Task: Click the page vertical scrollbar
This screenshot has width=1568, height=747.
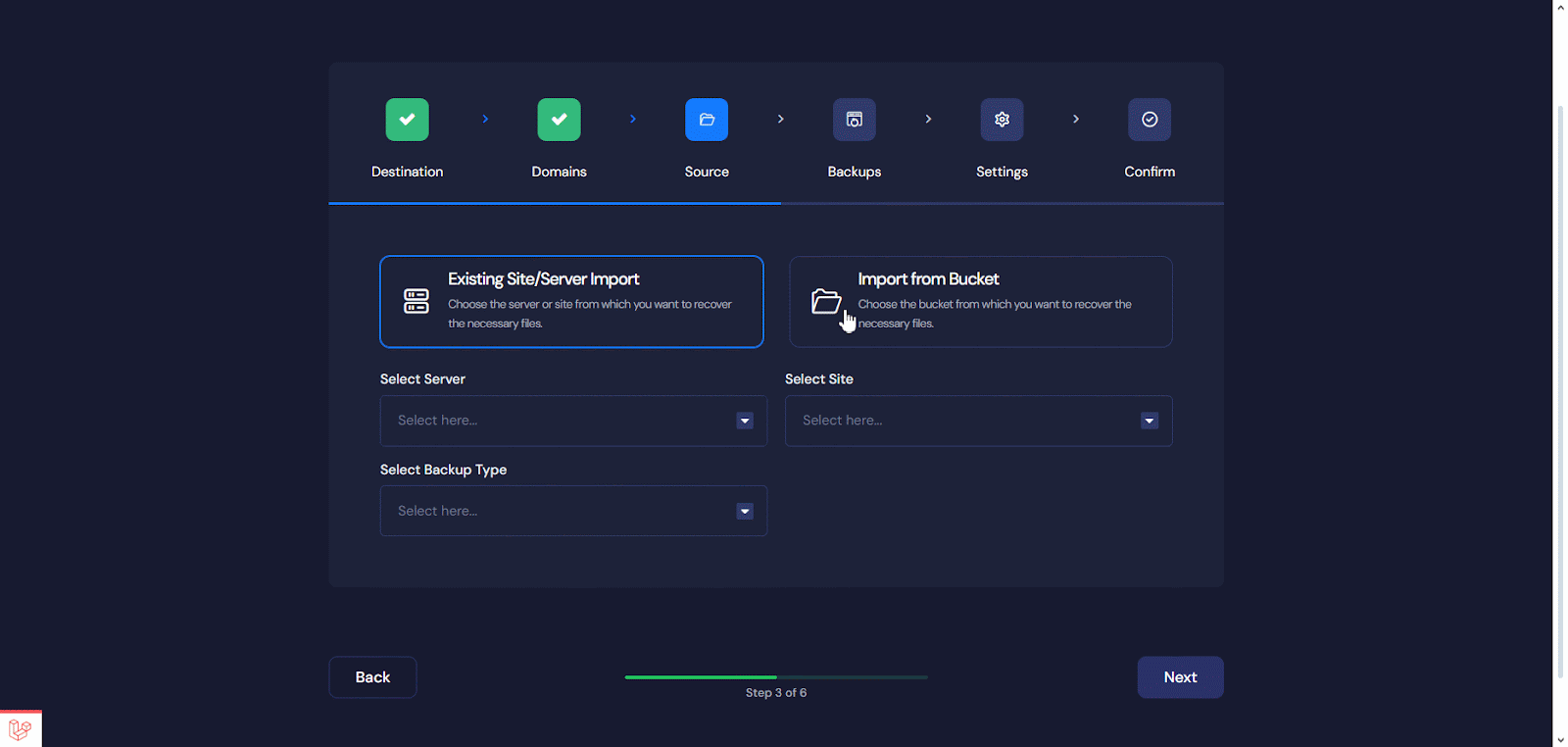Action: (1560, 392)
